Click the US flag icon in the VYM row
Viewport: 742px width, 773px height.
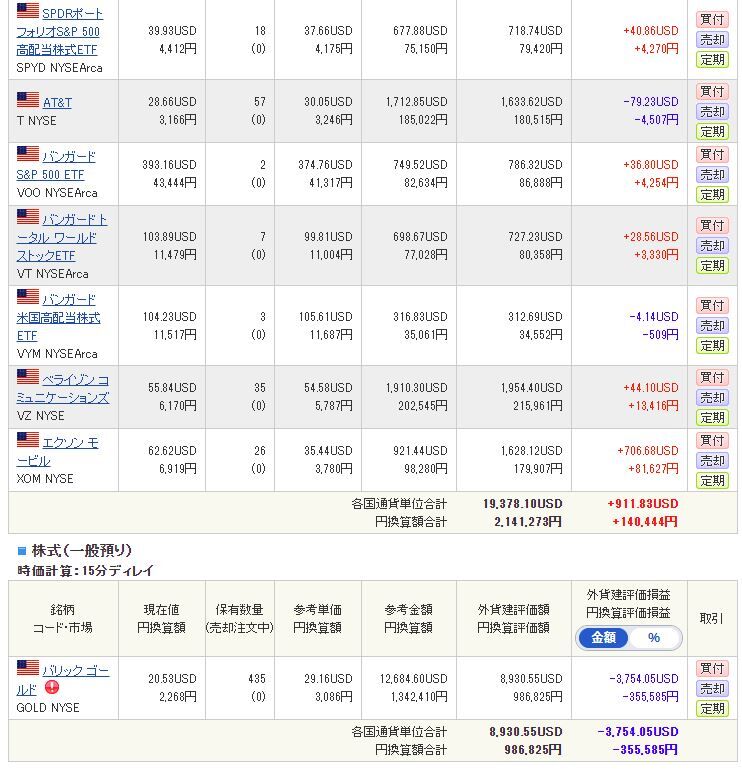click(x=28, y=297)
